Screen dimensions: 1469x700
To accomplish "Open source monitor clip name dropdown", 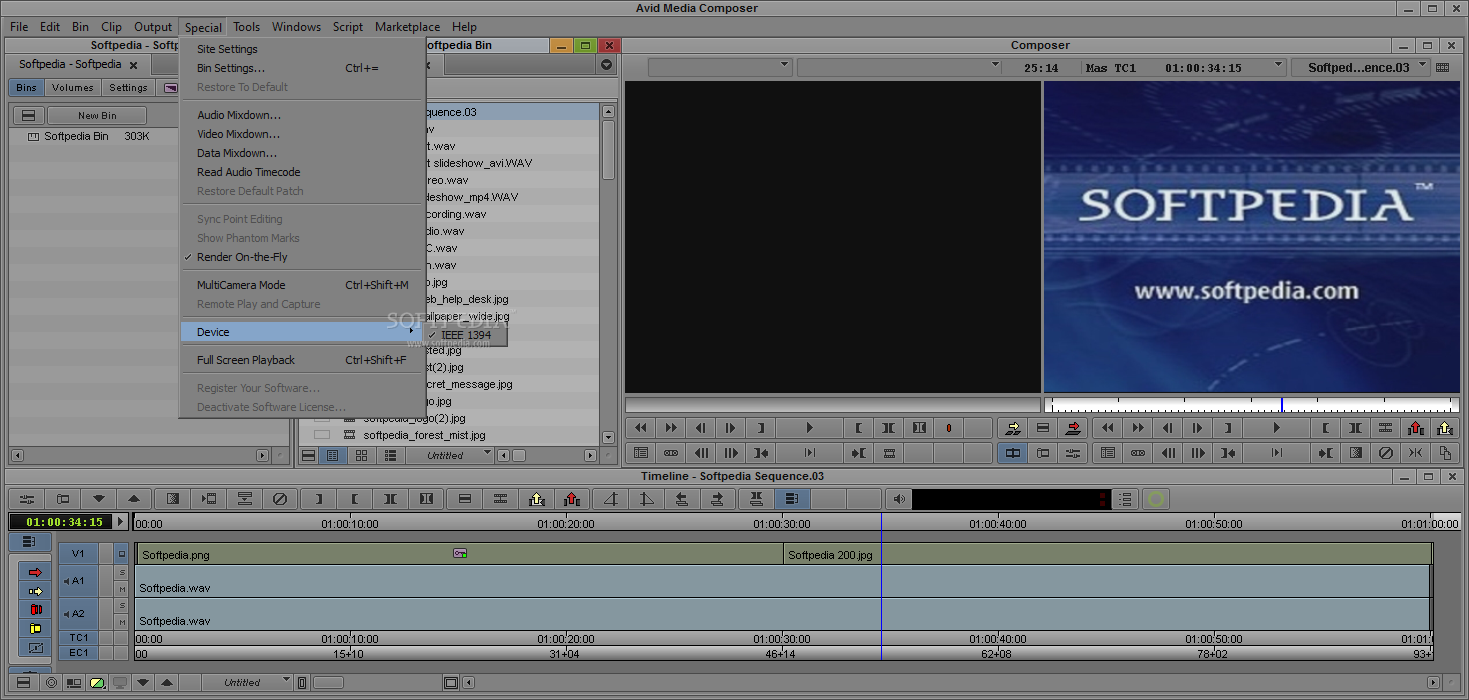I will pyautogui.click(x=720, y=67).
